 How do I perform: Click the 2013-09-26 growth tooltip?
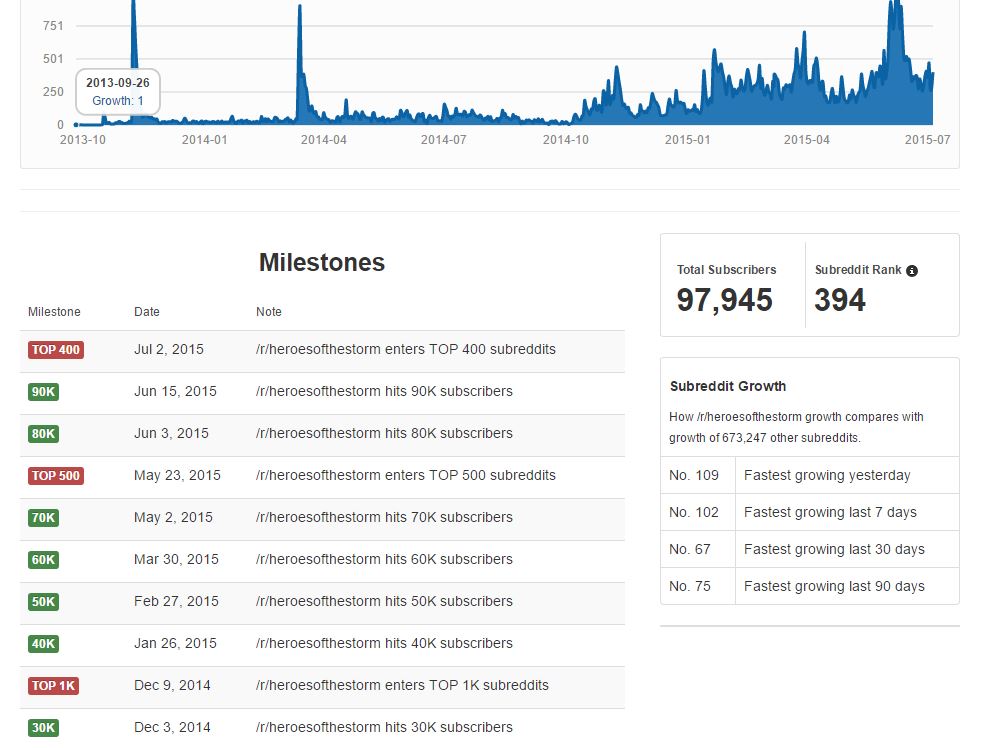click(118, 92)
